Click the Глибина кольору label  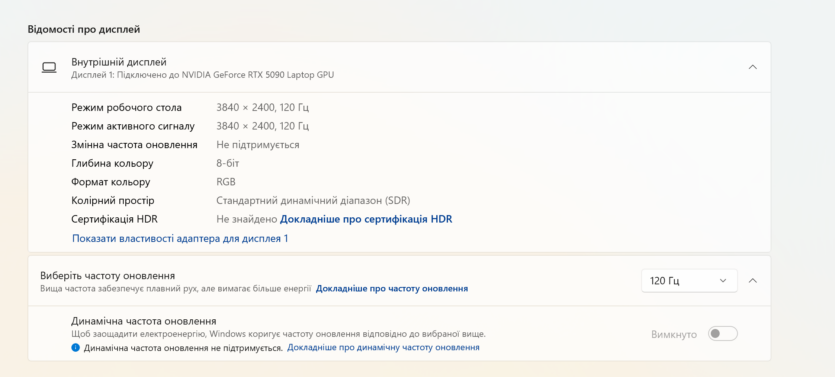[x=112, y=163]
